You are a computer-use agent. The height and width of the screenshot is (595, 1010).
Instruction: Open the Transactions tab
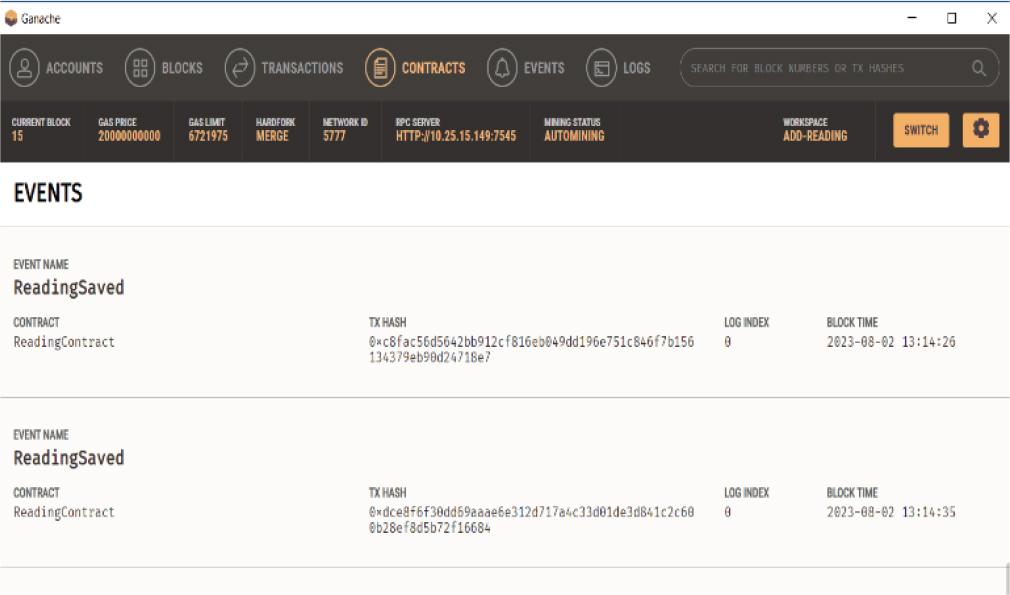[302, 68]
